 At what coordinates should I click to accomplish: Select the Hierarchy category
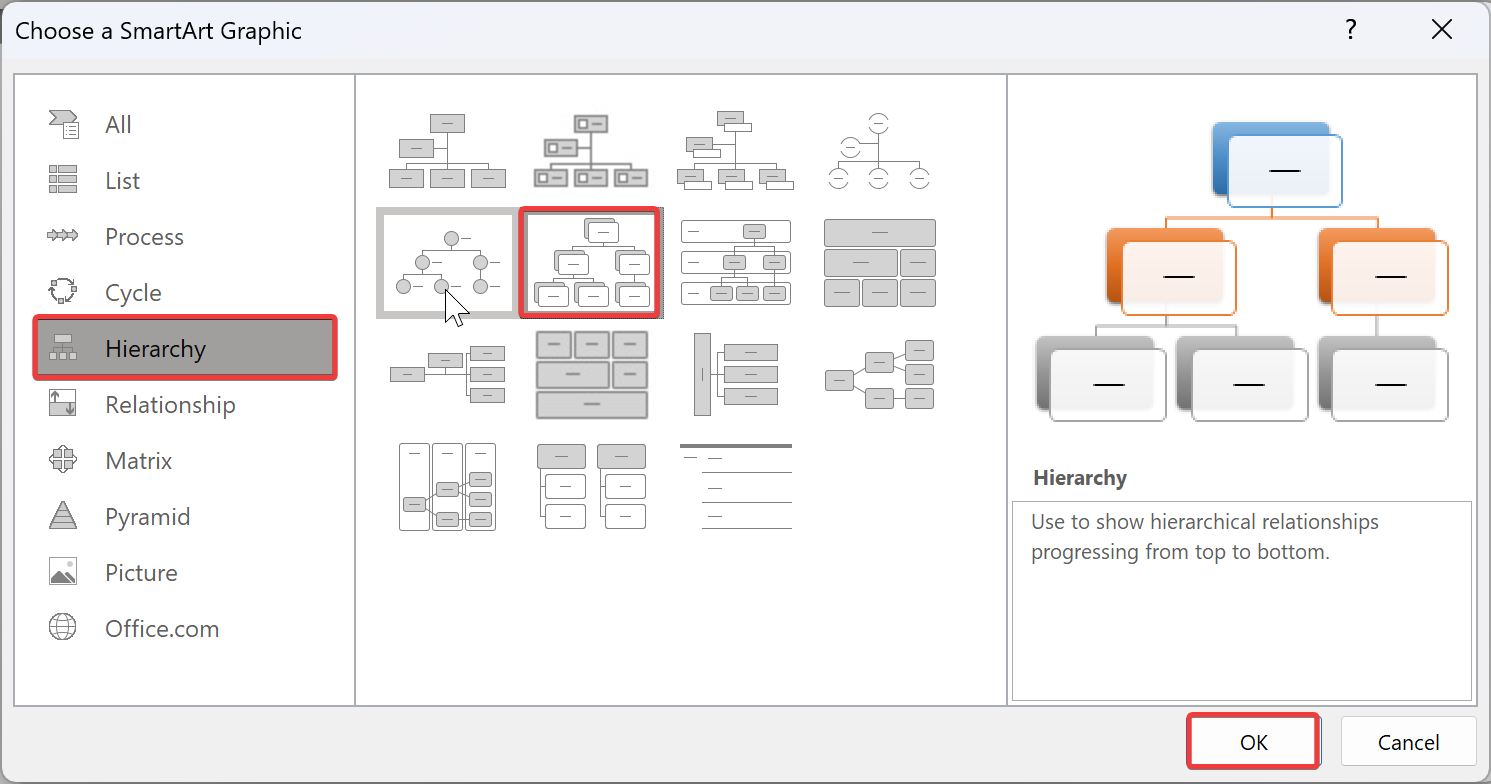tap(185, 348)
